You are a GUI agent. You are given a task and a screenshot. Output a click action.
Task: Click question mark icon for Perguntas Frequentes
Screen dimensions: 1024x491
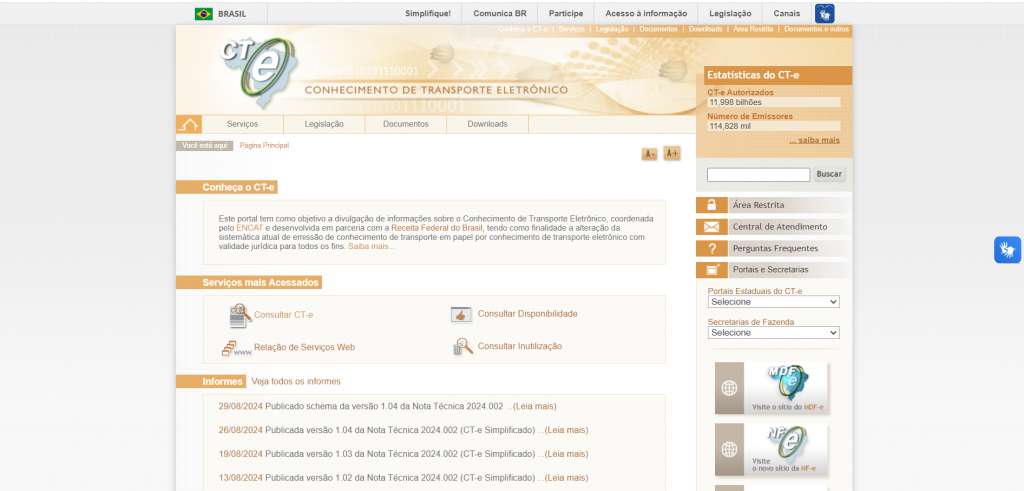[x=712, y=248]
